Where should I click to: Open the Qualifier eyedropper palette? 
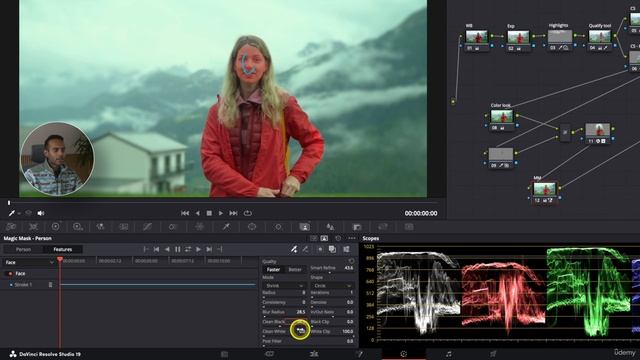226,227
